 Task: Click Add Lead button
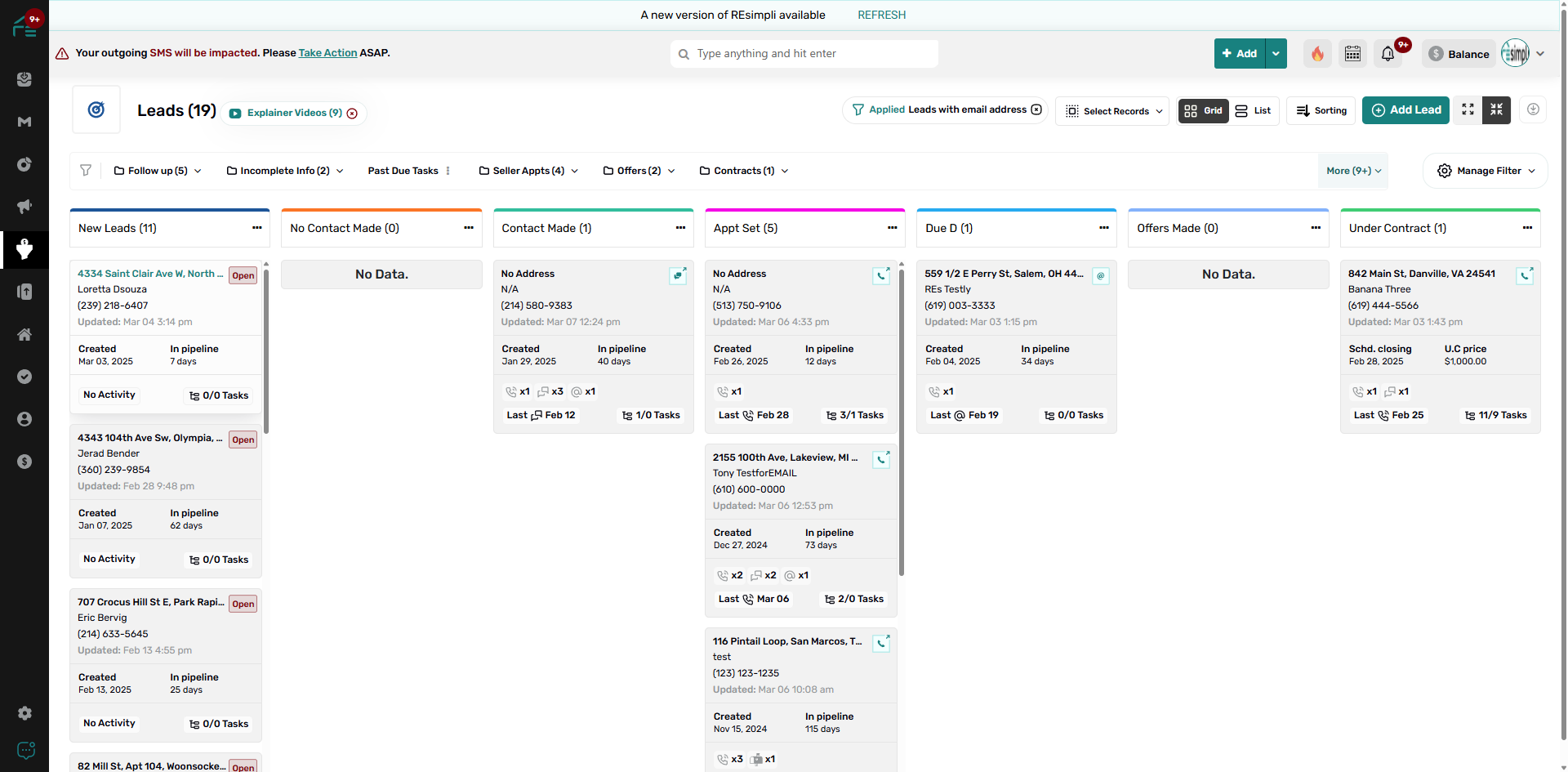pyautogui.click(x=1405, y=110)
